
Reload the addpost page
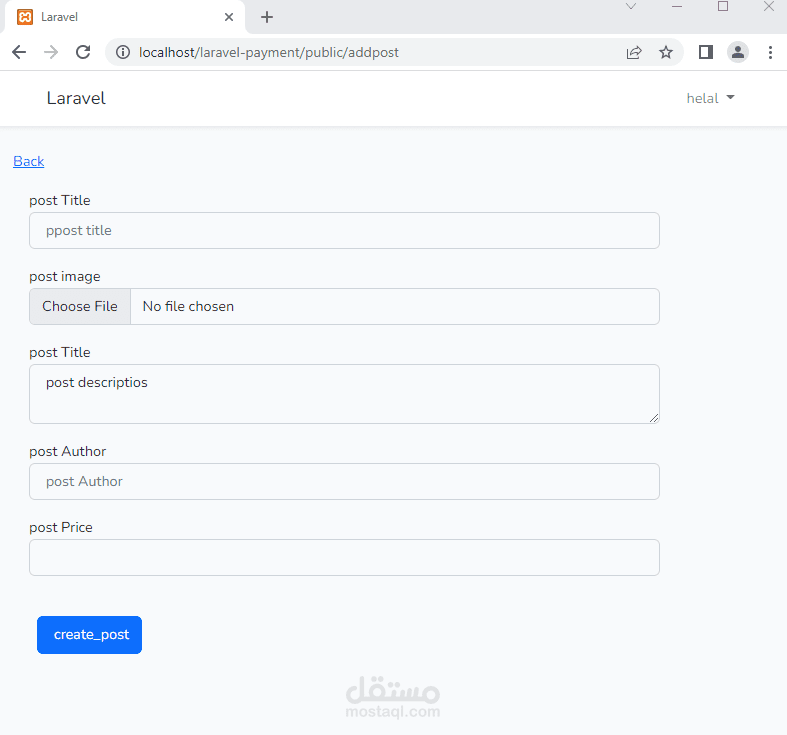coord(83,52)
